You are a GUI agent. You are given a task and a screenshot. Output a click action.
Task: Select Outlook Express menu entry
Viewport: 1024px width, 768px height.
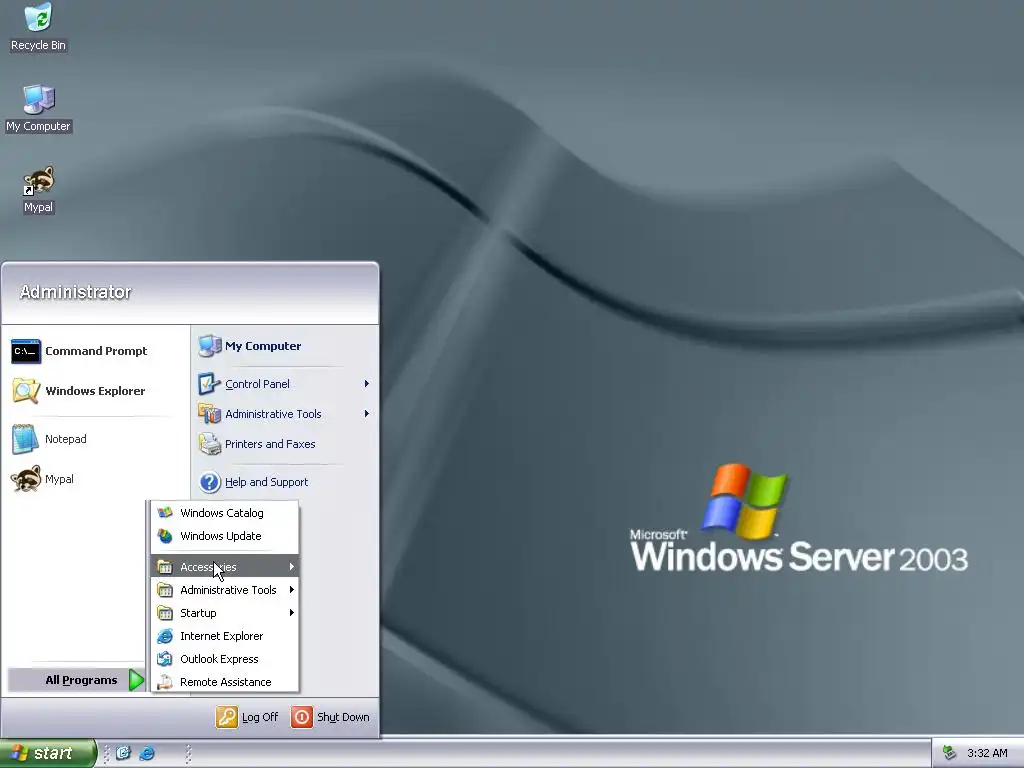coord(225,659)
